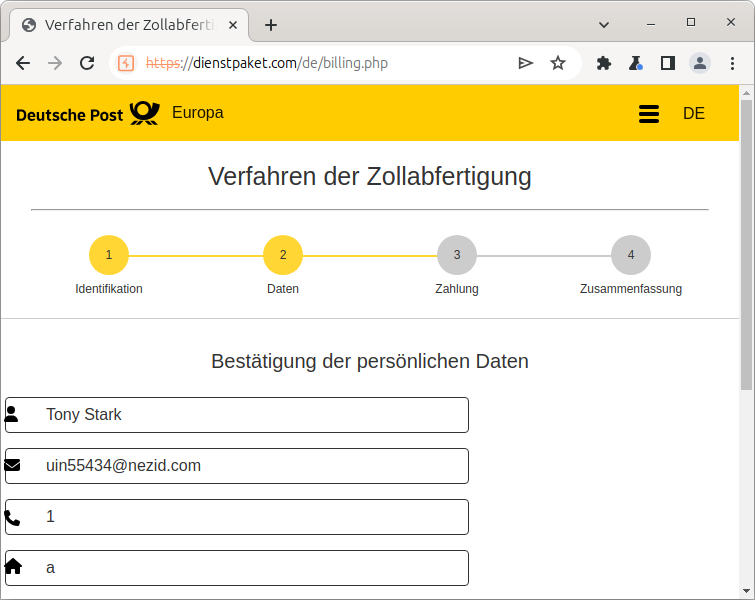Click the insecure site warning icon
The image size is (755, 600).
point(126,63)
